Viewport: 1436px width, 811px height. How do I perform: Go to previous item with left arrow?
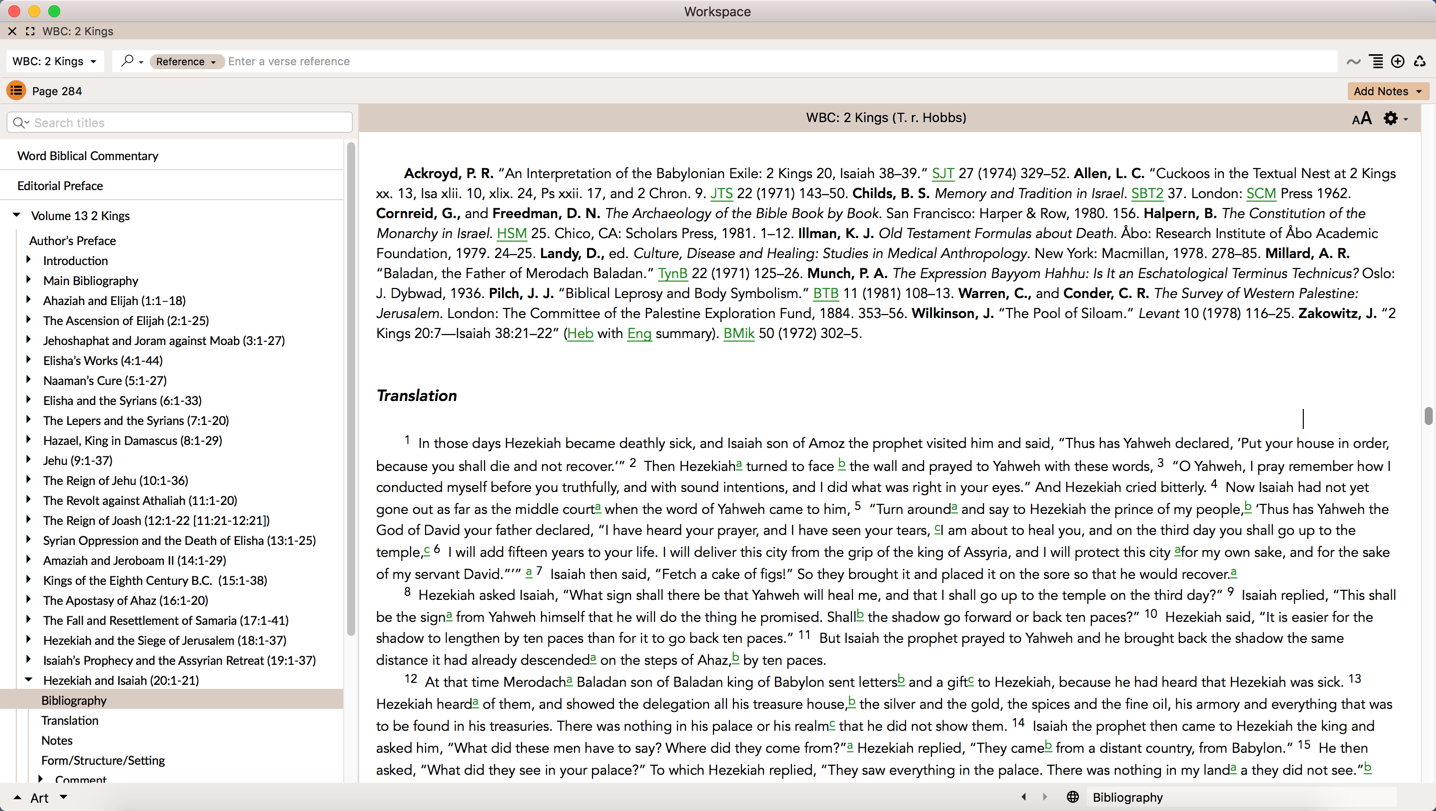point(1023,797)
